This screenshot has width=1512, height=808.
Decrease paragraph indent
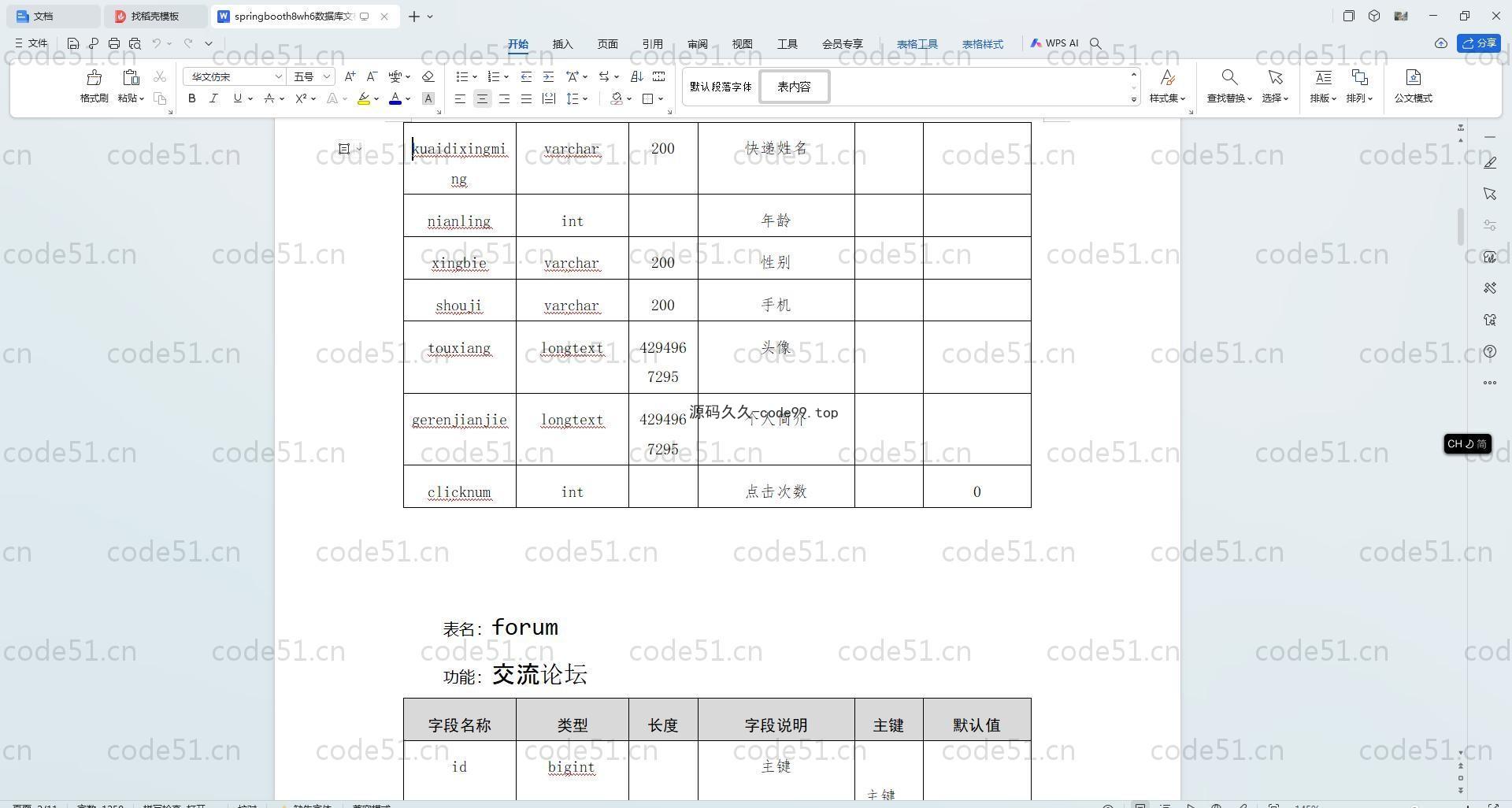[x=526, y=76]
